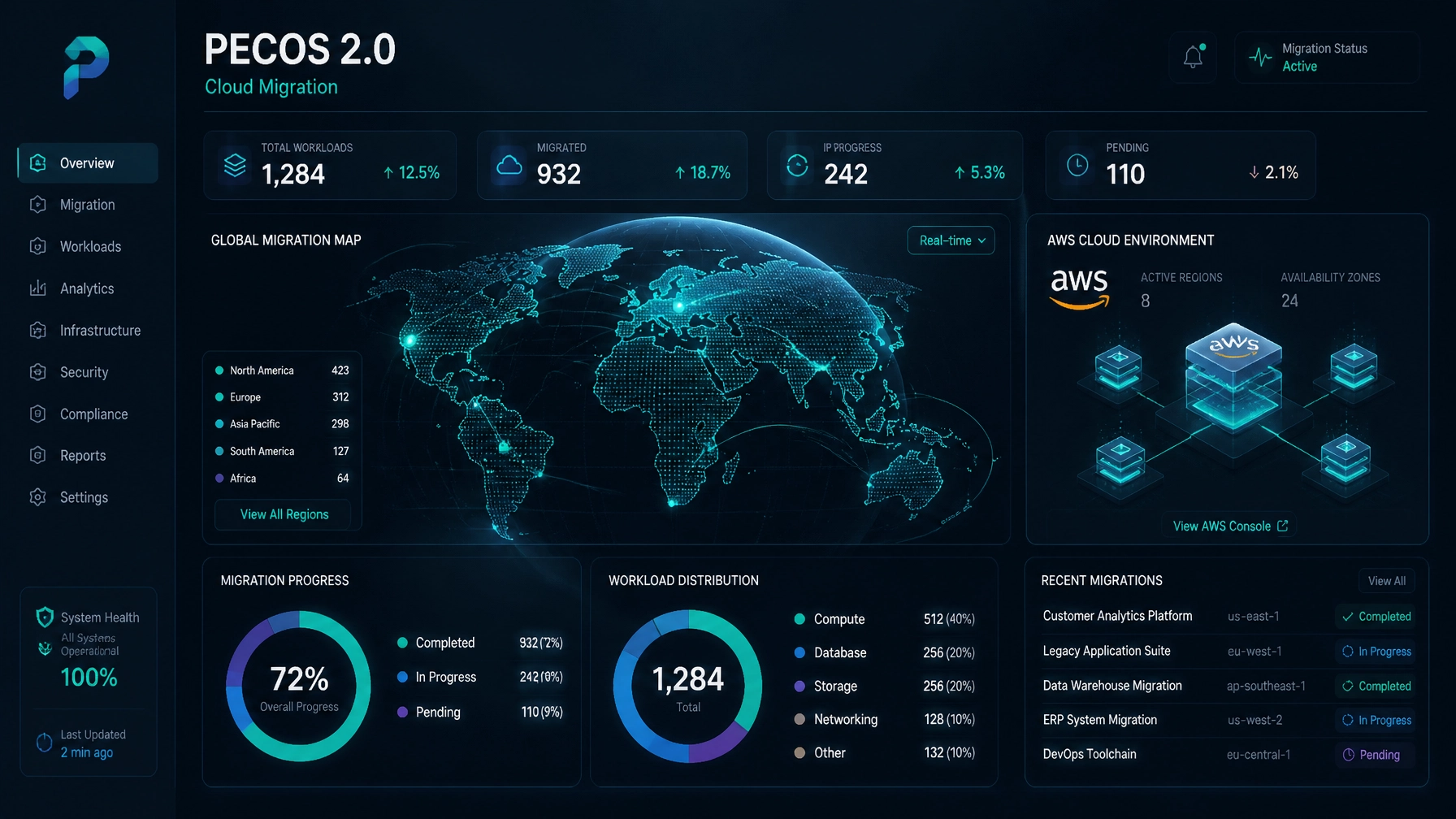
Task: Click the Migration Status Active card
Action: 1327,58
